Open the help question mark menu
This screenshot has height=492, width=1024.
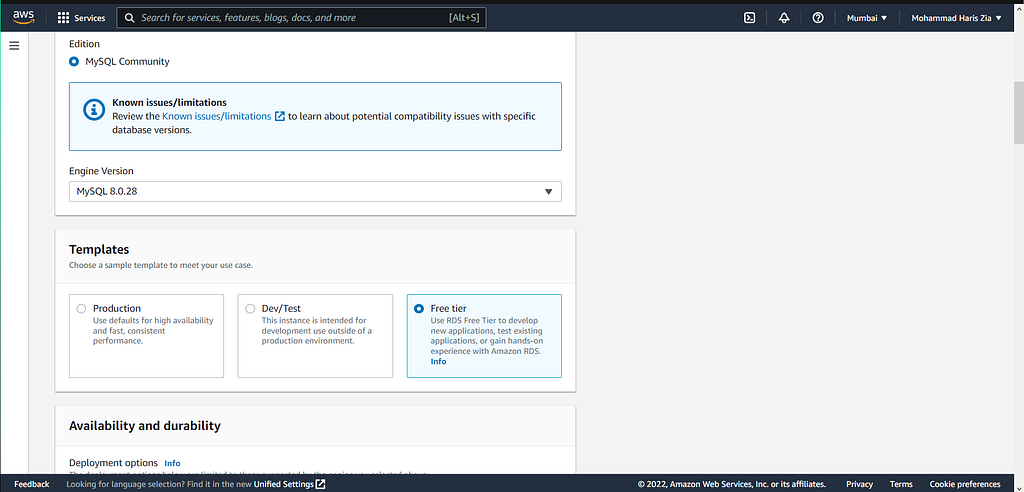tap(818, 18)
